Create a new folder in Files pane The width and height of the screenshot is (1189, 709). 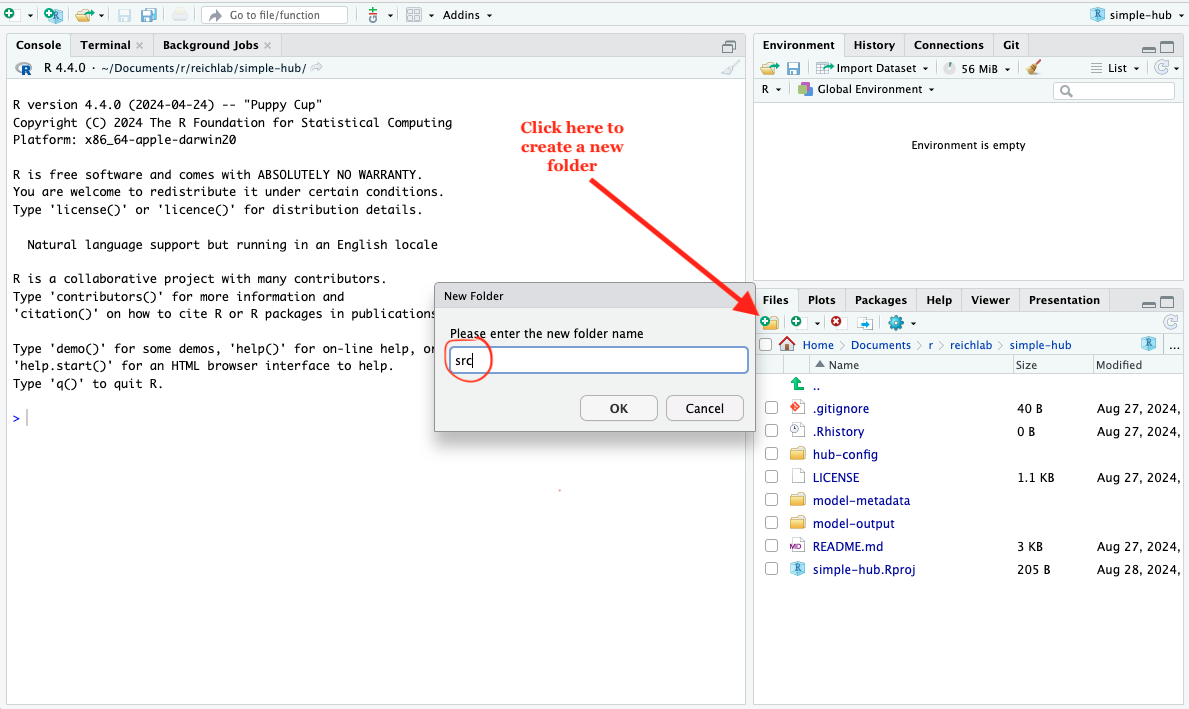click(770, 322)
